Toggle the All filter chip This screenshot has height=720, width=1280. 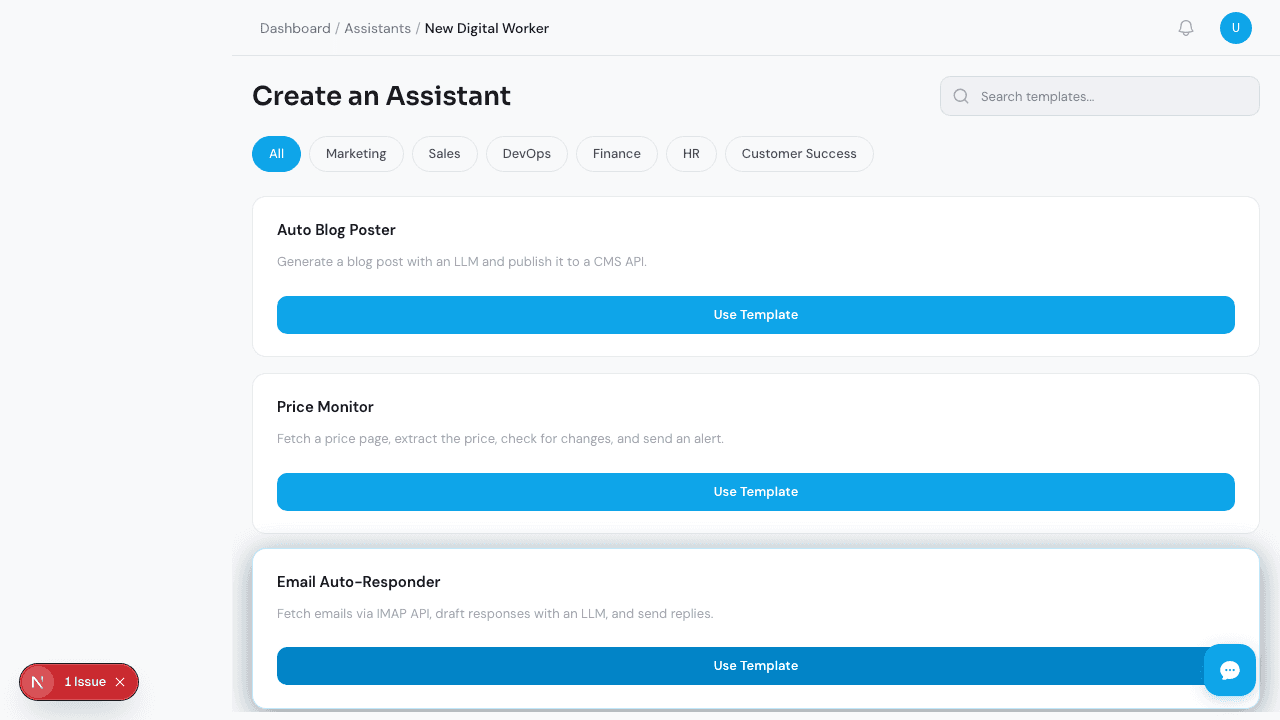coord(276,154)
